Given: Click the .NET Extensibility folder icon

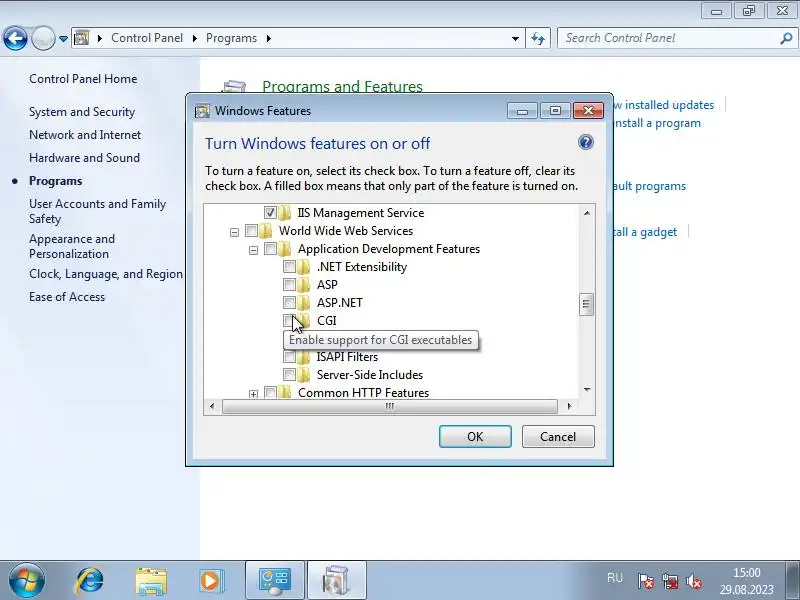Looking at the screenshot, I should point(304,267).
